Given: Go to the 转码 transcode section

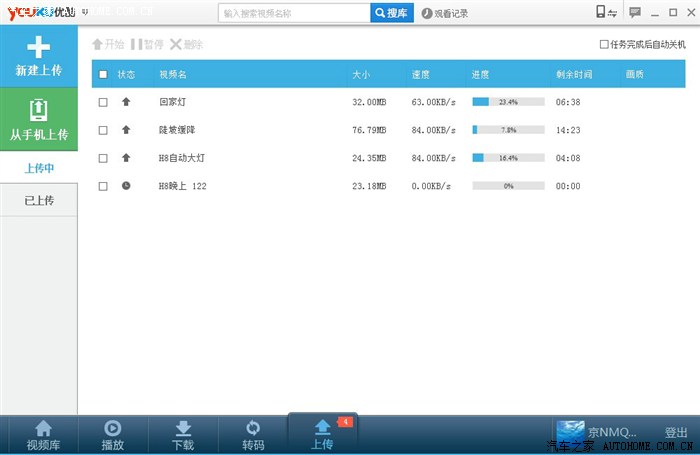Looking at the screenshot, I should coord(253,435).
